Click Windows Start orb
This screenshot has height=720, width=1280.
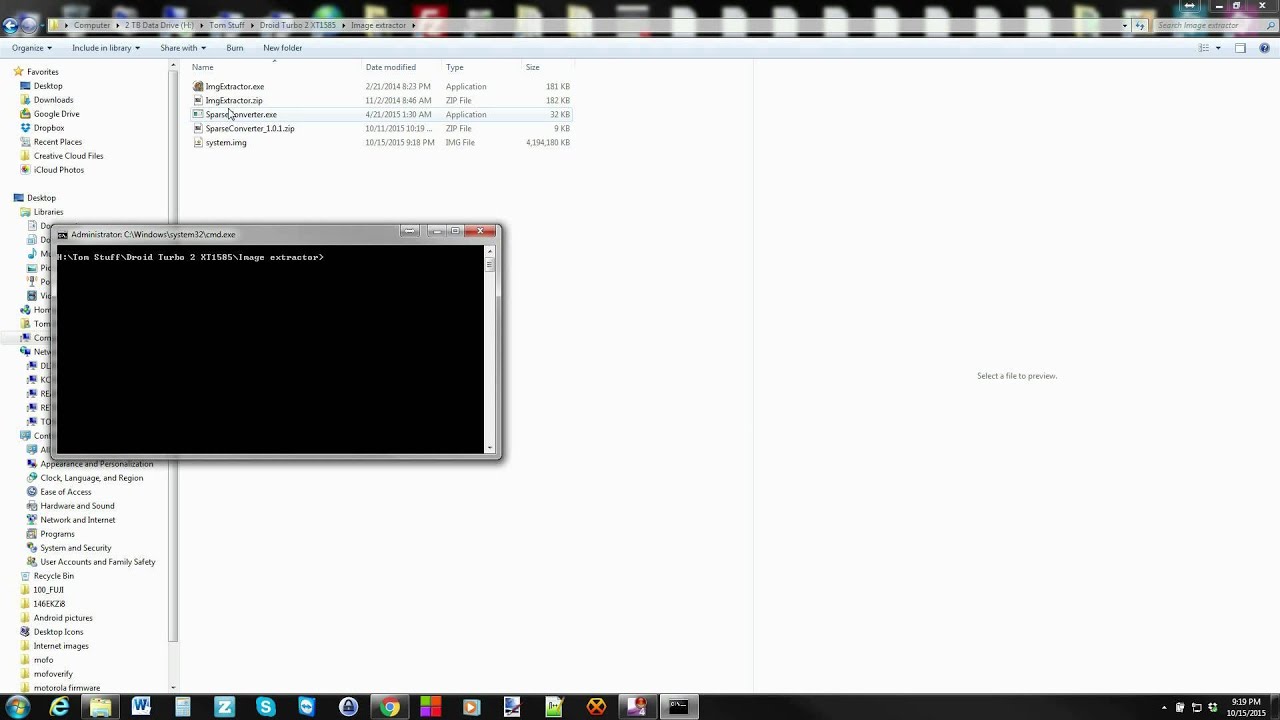coord(18,707)
